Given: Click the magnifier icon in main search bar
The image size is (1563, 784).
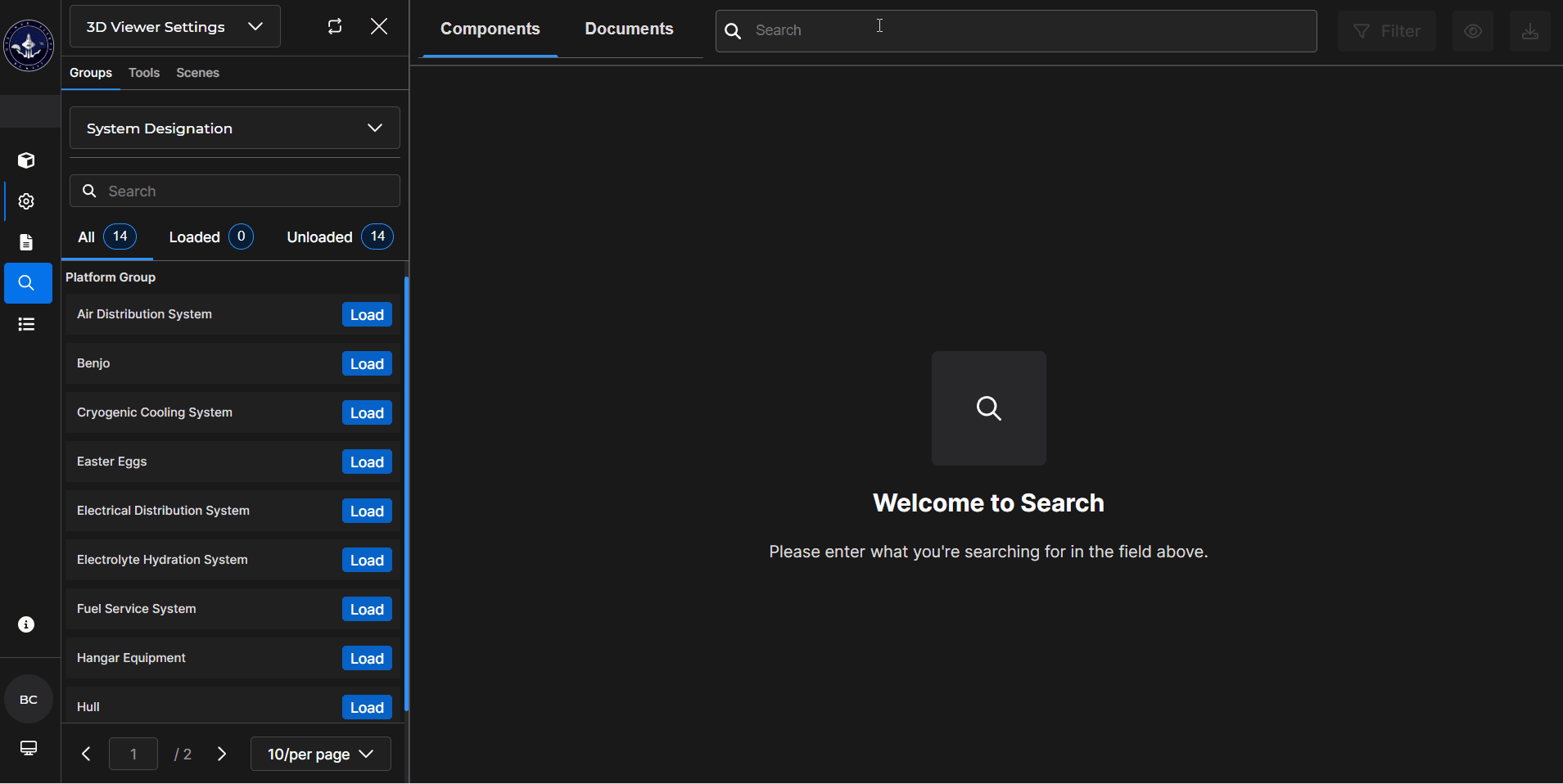Looking at the screenshot, I should 733,31.
